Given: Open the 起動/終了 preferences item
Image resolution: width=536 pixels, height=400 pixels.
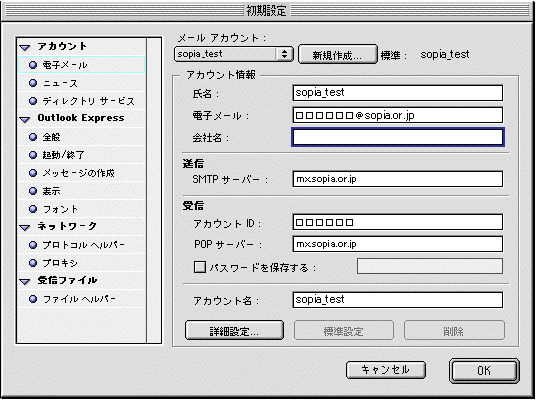Looking at the screenshot, I should pos(81,155).
